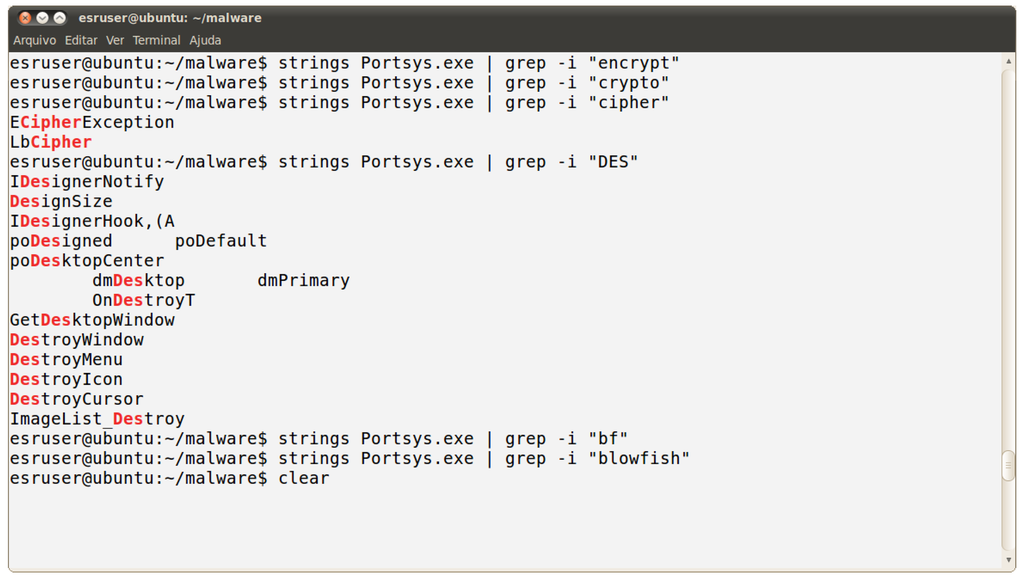Open the Ver menu
This screenshot has height=581, width=1024.
coord(115,40)
